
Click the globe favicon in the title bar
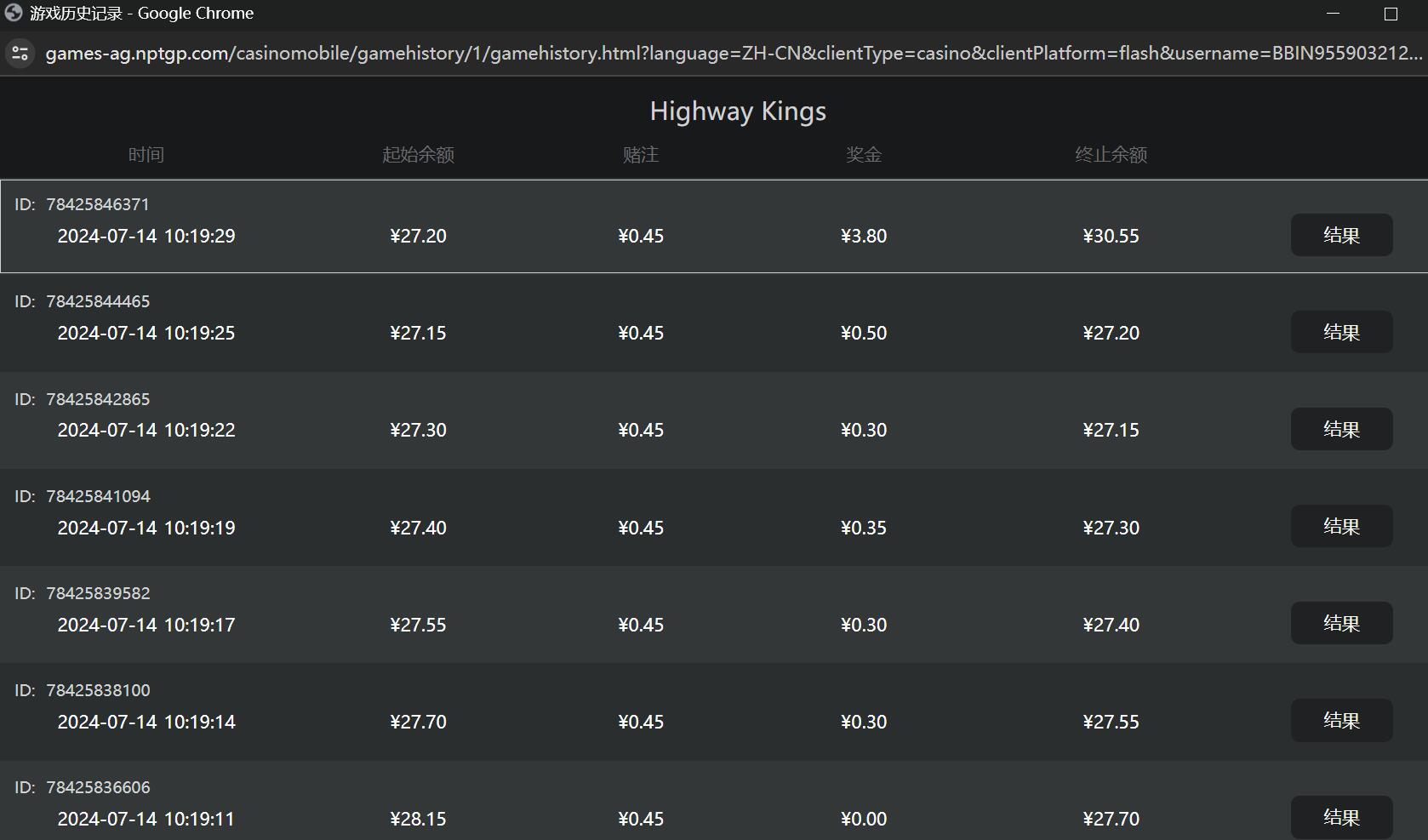point(14,13)
